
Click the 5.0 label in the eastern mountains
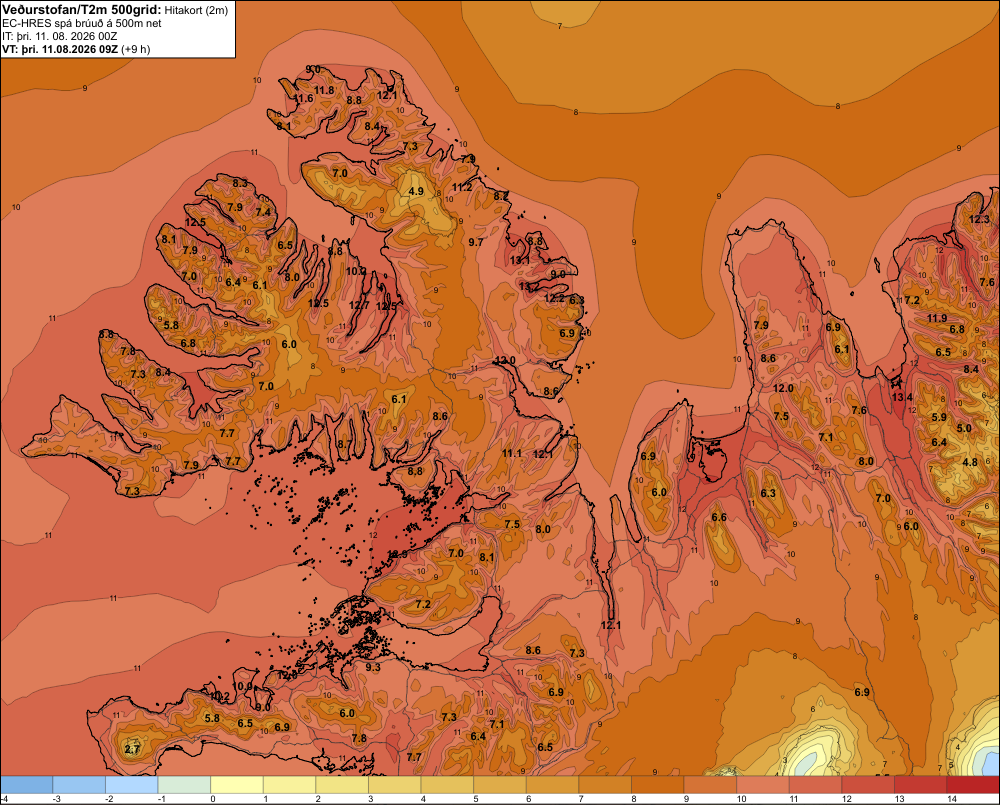(x=964, y=429)
